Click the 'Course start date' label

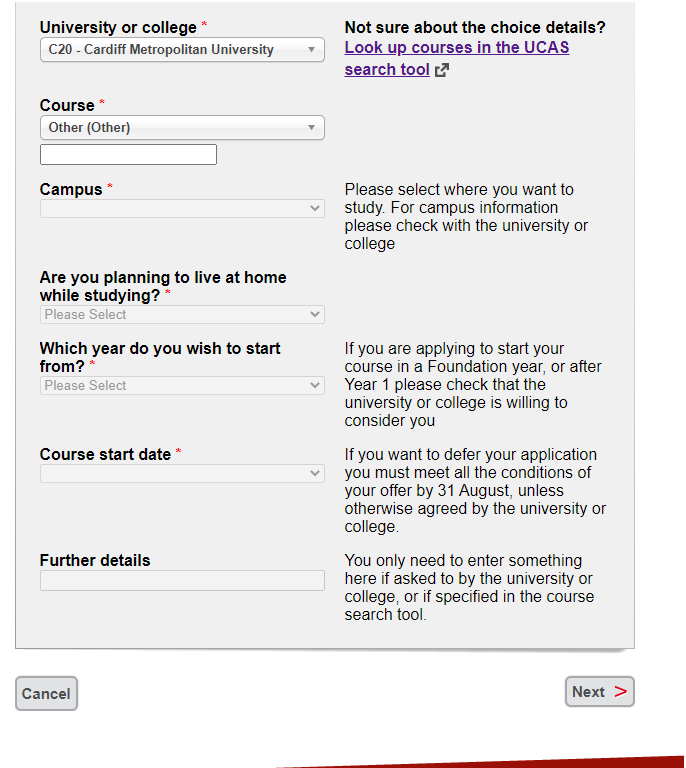click(x=105, y=454)
